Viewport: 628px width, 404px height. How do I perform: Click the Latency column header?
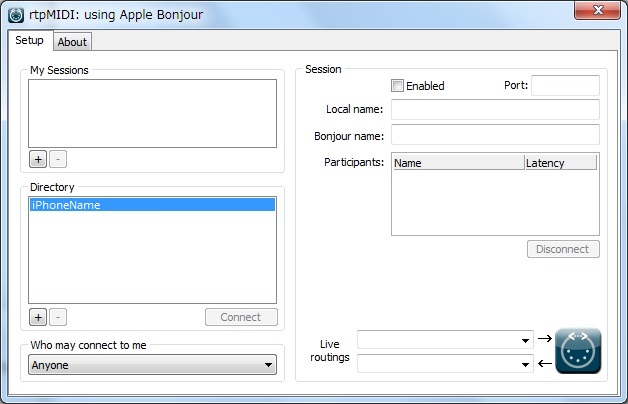coord(561,163)
